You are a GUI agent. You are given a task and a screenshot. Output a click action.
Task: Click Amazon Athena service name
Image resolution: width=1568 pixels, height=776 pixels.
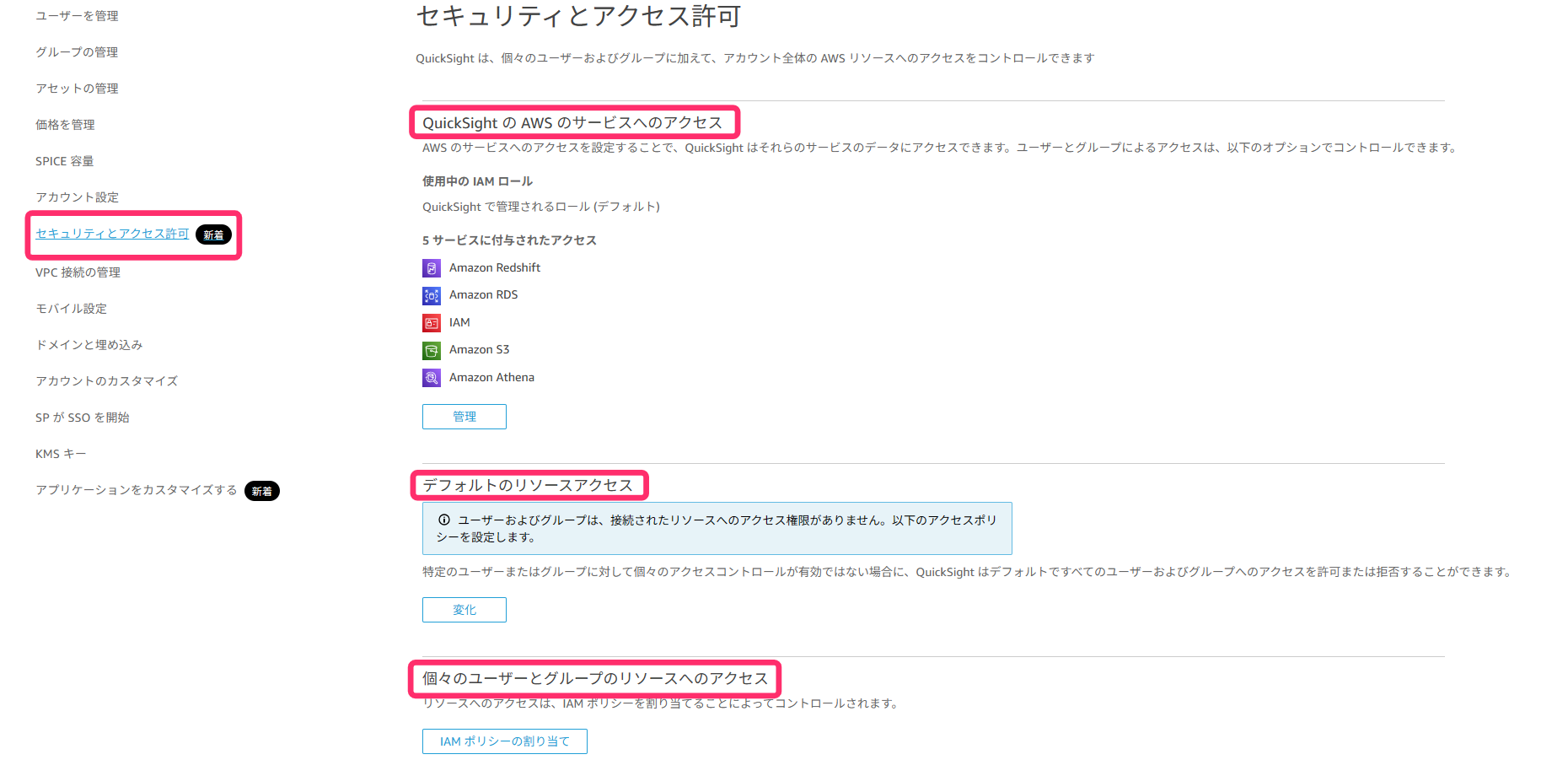point(492,377)
